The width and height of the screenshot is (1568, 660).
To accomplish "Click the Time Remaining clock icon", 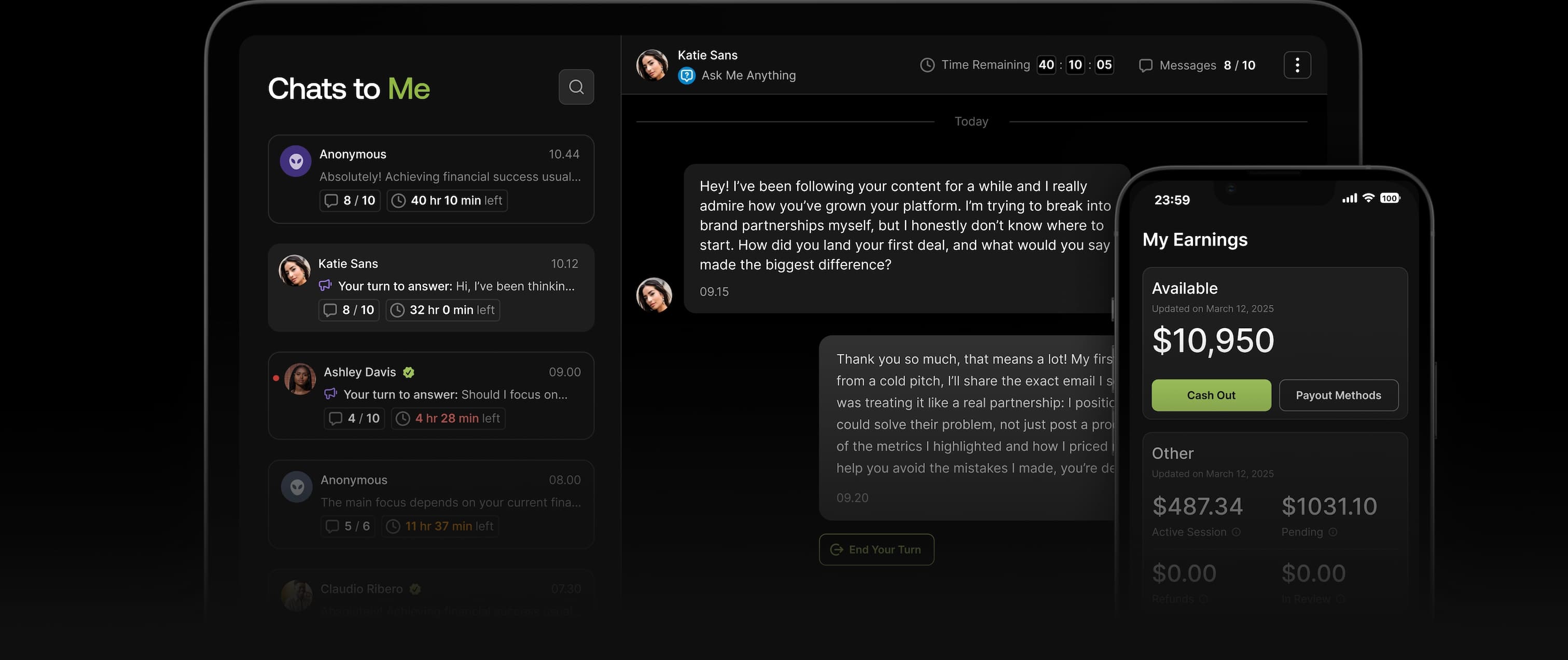I will pos(926,64).
